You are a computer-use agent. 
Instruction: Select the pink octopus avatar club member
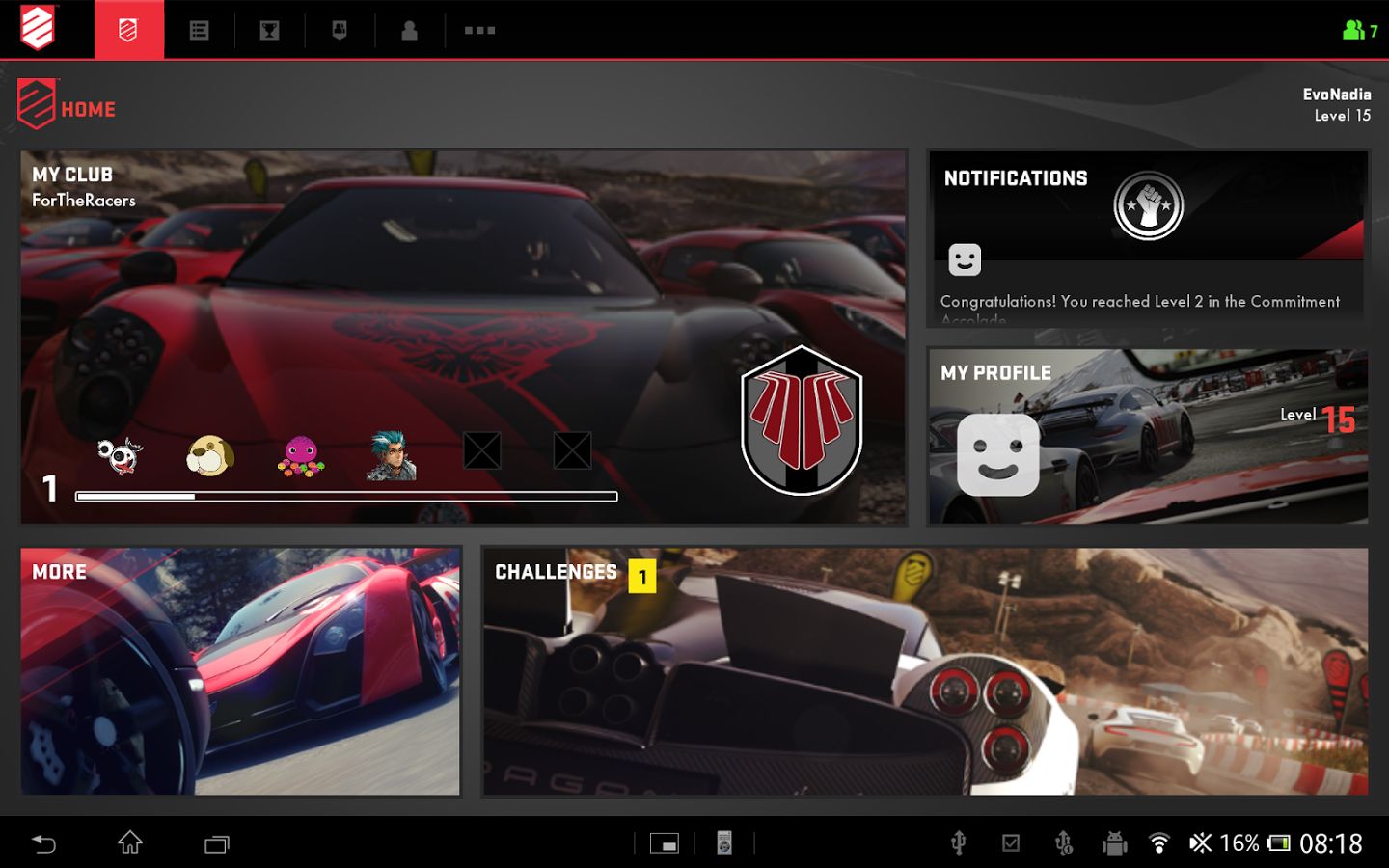coord(301,455)
